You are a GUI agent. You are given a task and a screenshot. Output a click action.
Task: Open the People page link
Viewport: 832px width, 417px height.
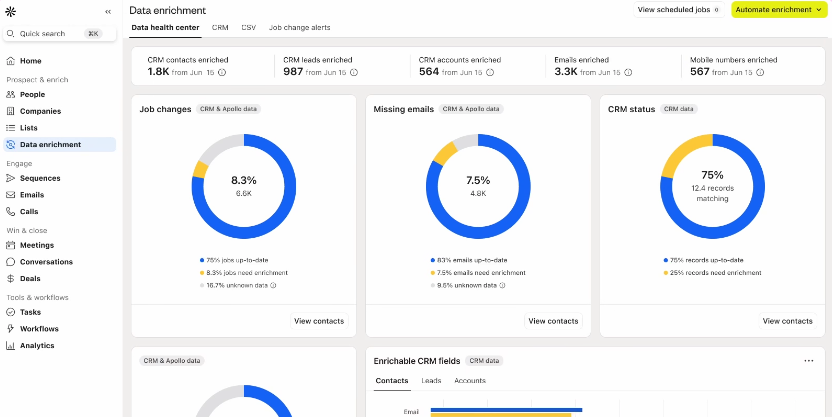click(x=32, y=94)
